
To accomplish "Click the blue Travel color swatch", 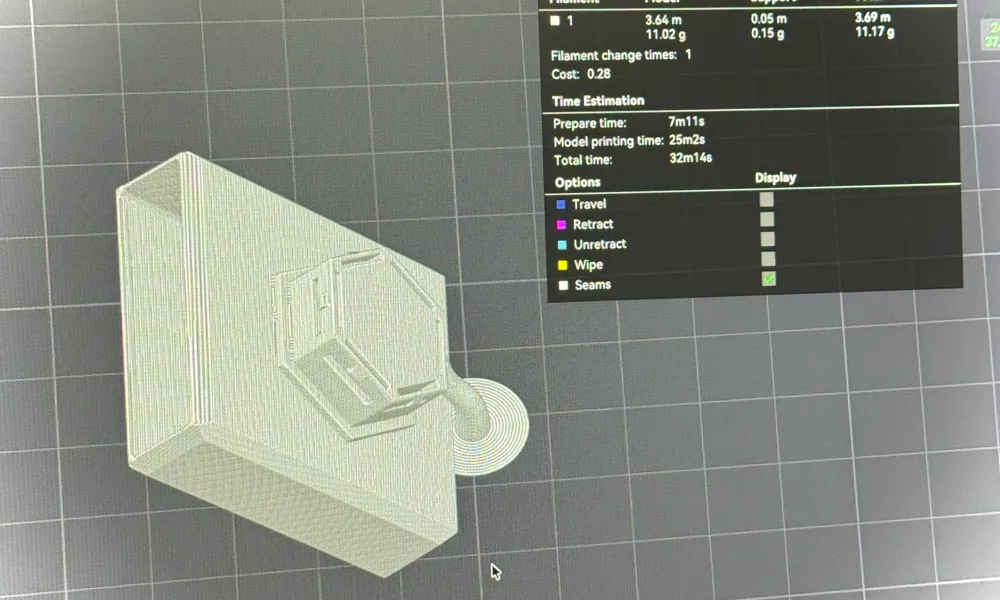I will (561, 205).
